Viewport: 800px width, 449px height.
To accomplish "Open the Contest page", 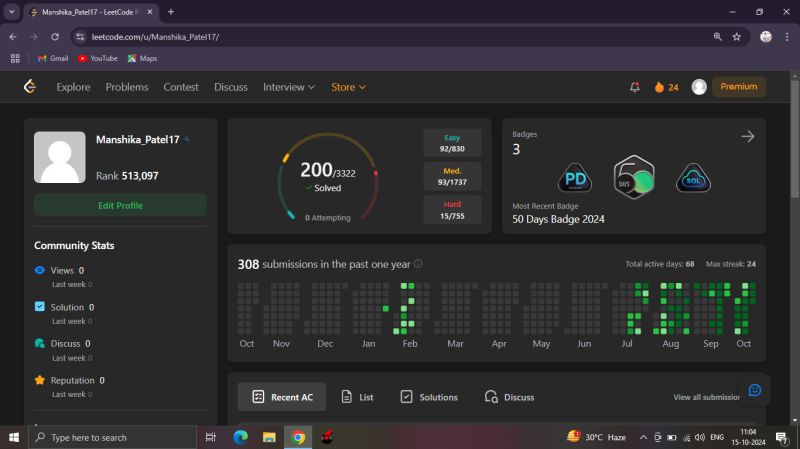I will pos(181,87).
